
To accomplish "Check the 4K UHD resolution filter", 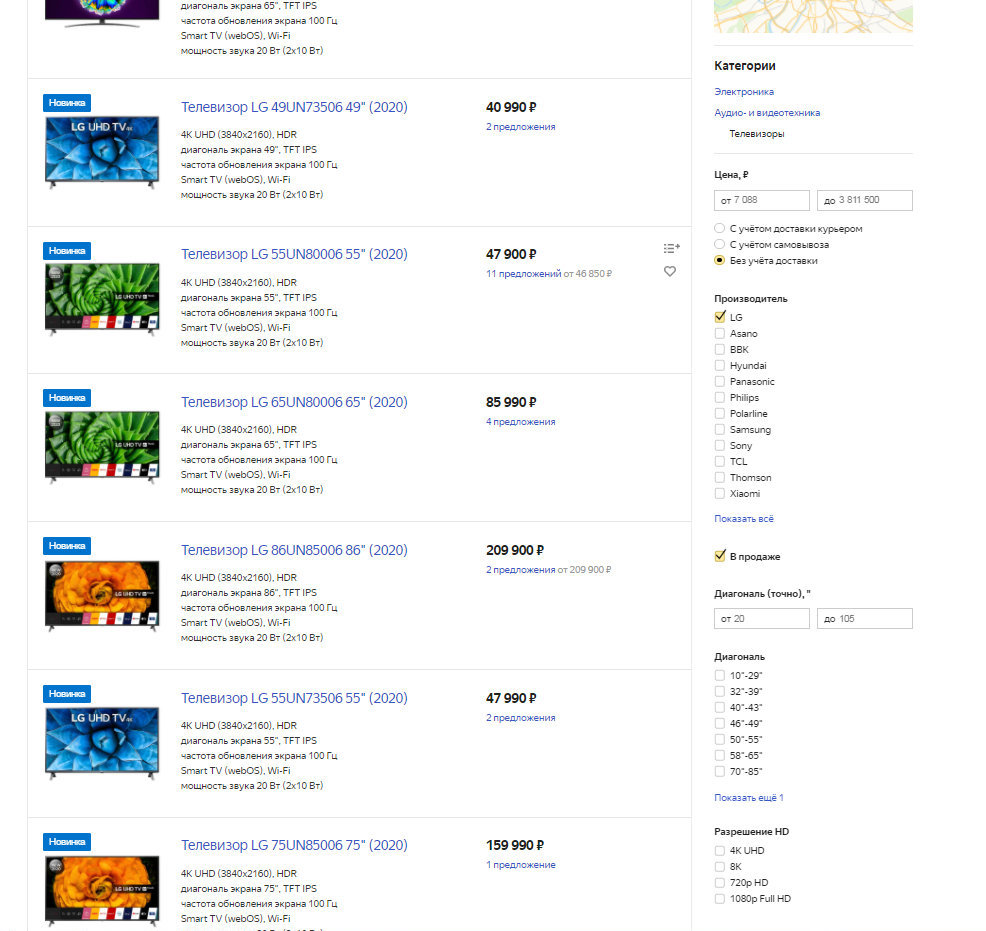I will (720, 851).
